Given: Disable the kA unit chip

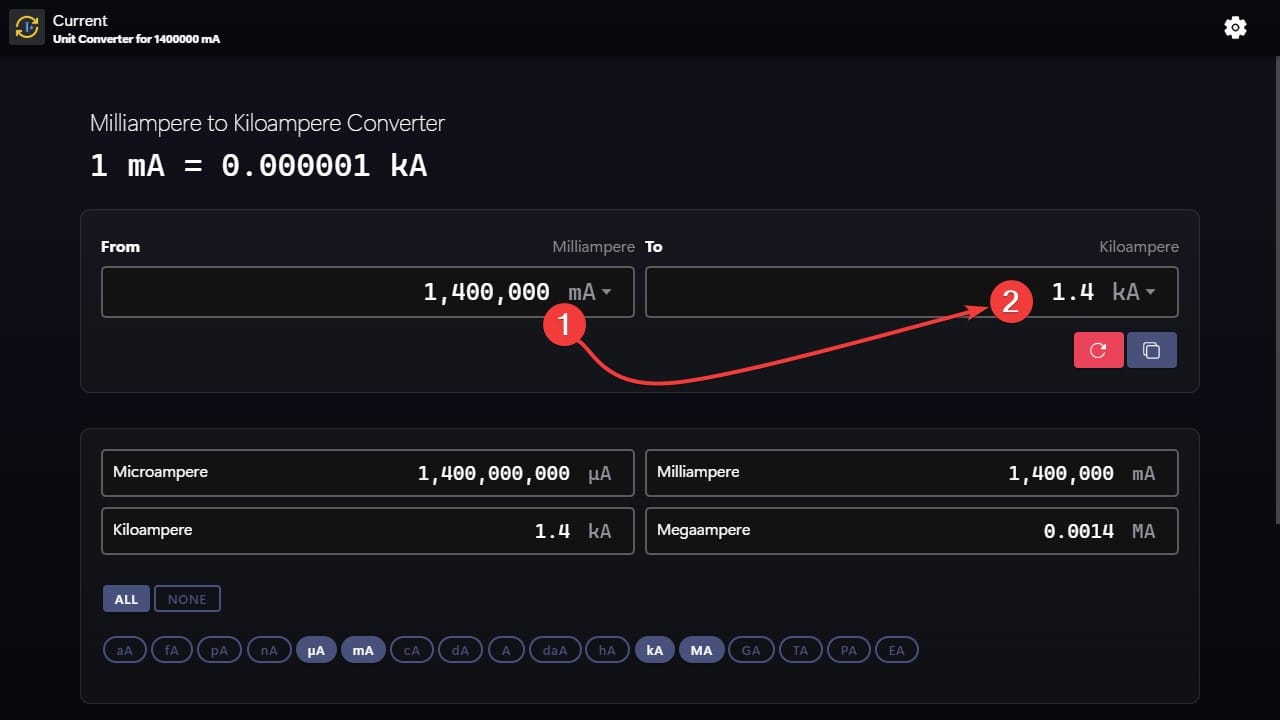Looking at the screenshot, I should (x=655, y=650).
